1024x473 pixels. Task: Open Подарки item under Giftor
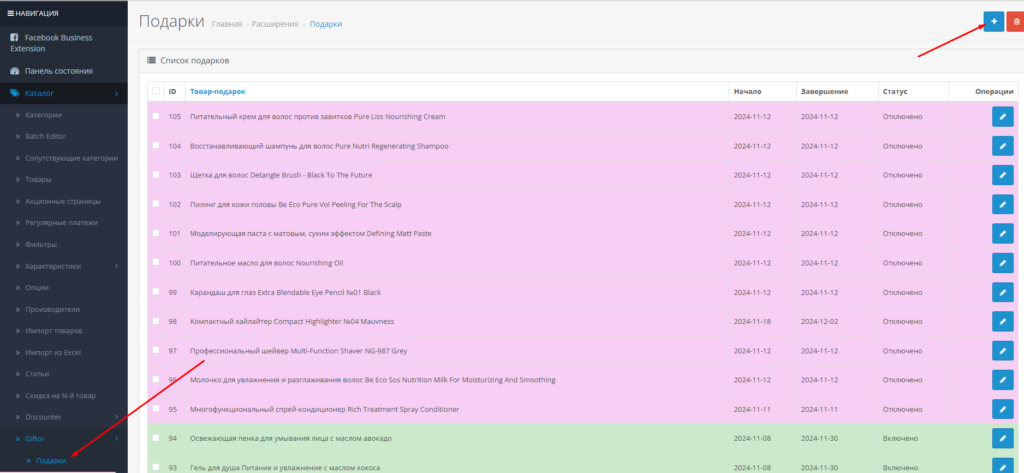(50, 460)
